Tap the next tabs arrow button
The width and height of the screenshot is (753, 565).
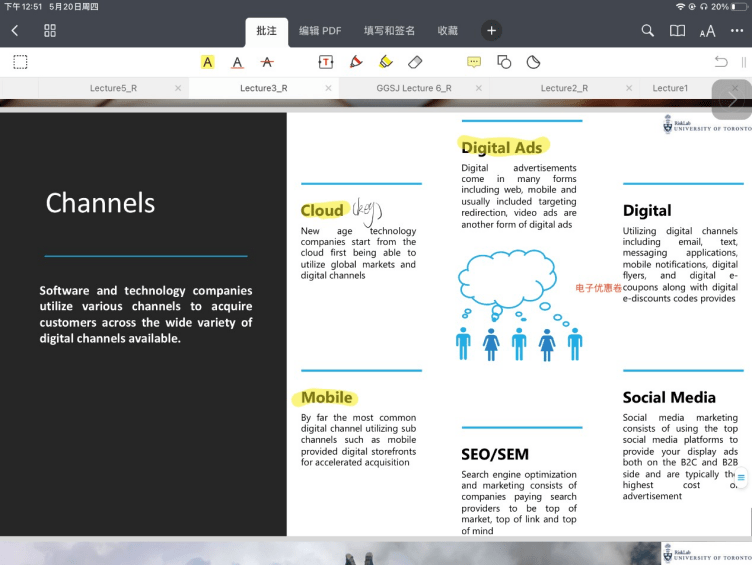732,99
